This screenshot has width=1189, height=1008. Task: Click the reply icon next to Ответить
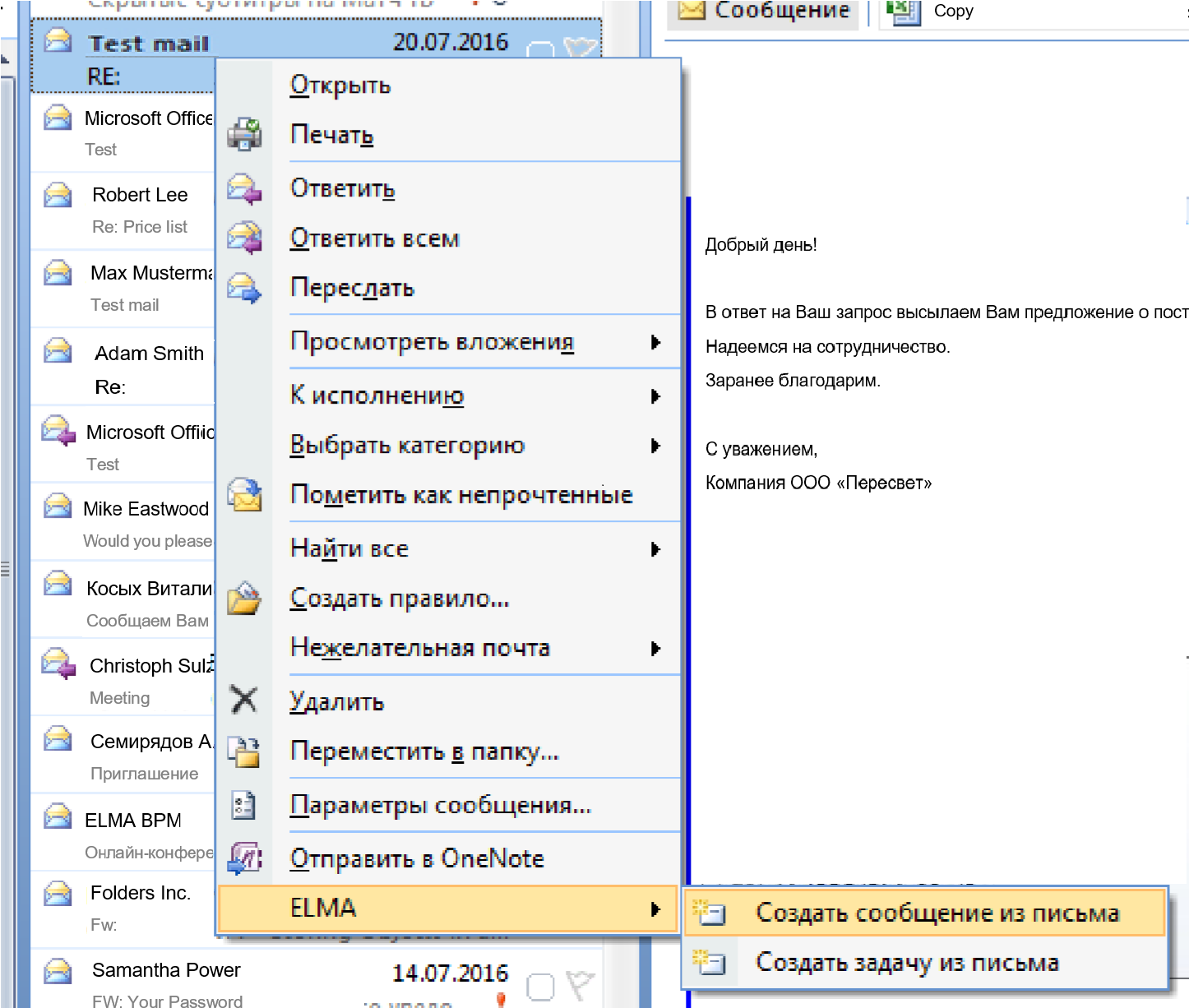(x=244, y=188)
